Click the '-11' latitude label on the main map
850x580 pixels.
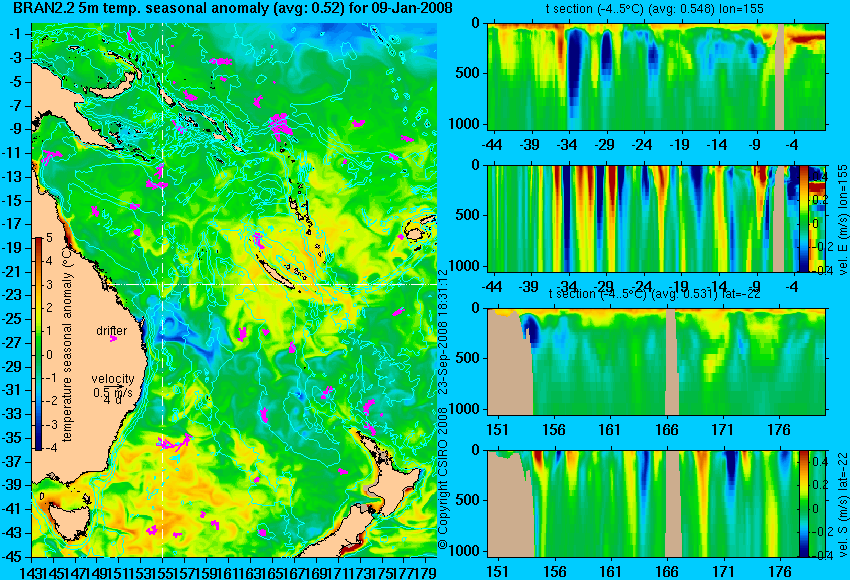(x=12, y=153)
